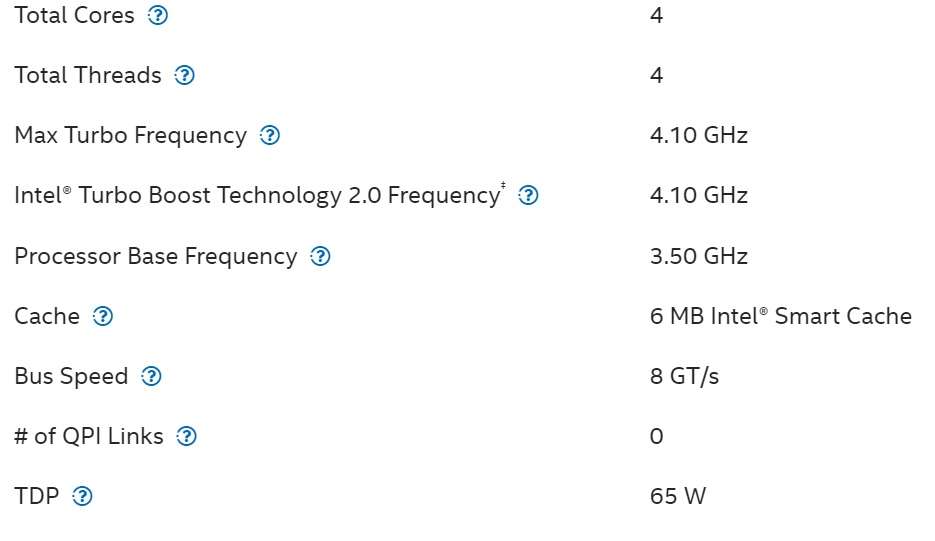Click the Total Threads label
The width and height of the screenshot is (935, 541).
[87, 76]
